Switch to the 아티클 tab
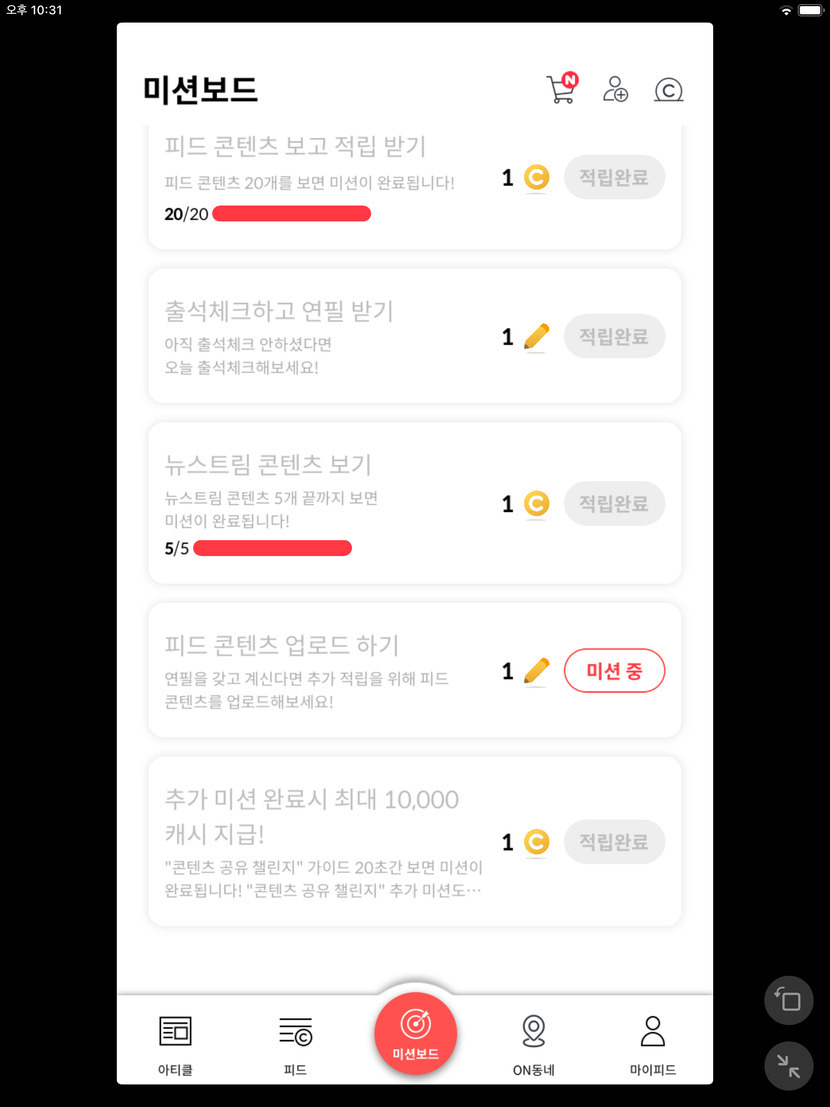The height and width of the screenshot is (1107, 830). coord(175,1043)
